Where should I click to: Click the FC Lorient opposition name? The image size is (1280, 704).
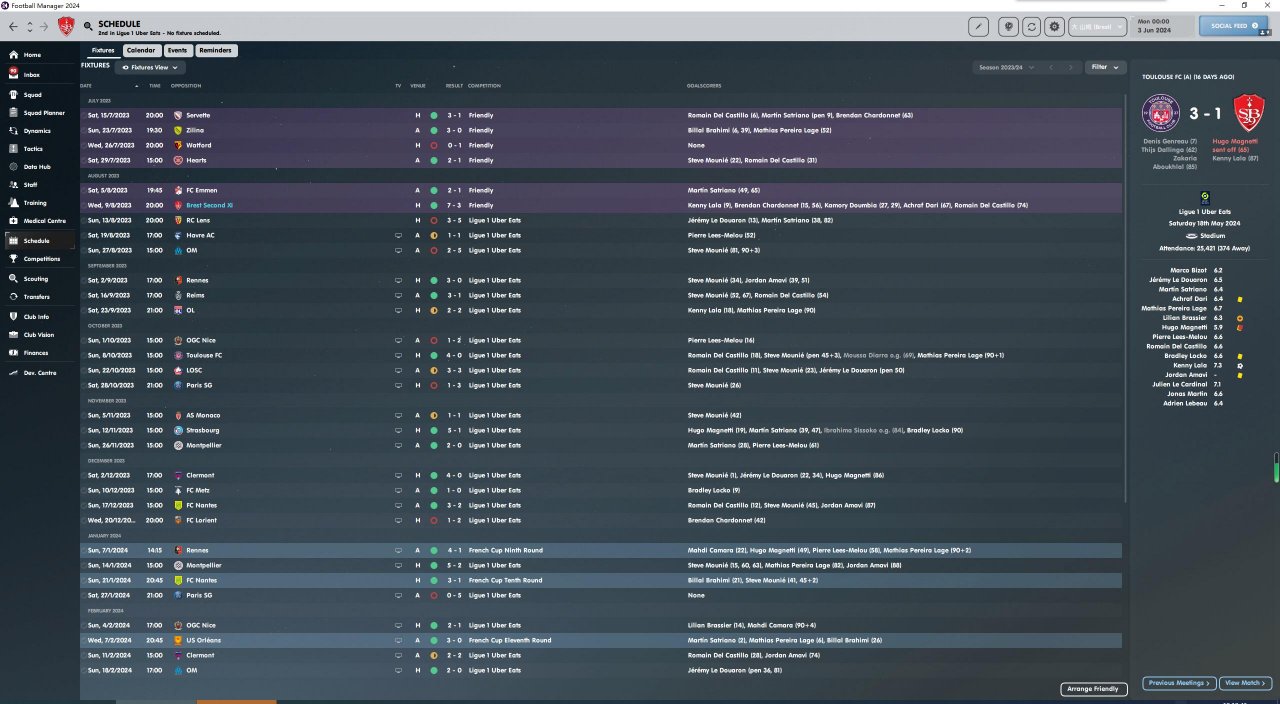[201, 520]
